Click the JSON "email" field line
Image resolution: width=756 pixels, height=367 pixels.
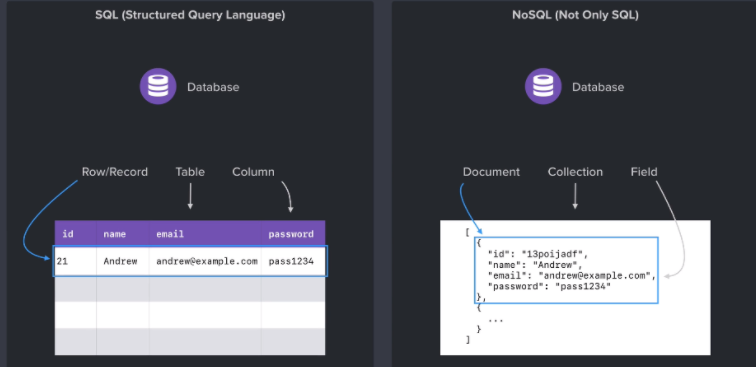572,276
